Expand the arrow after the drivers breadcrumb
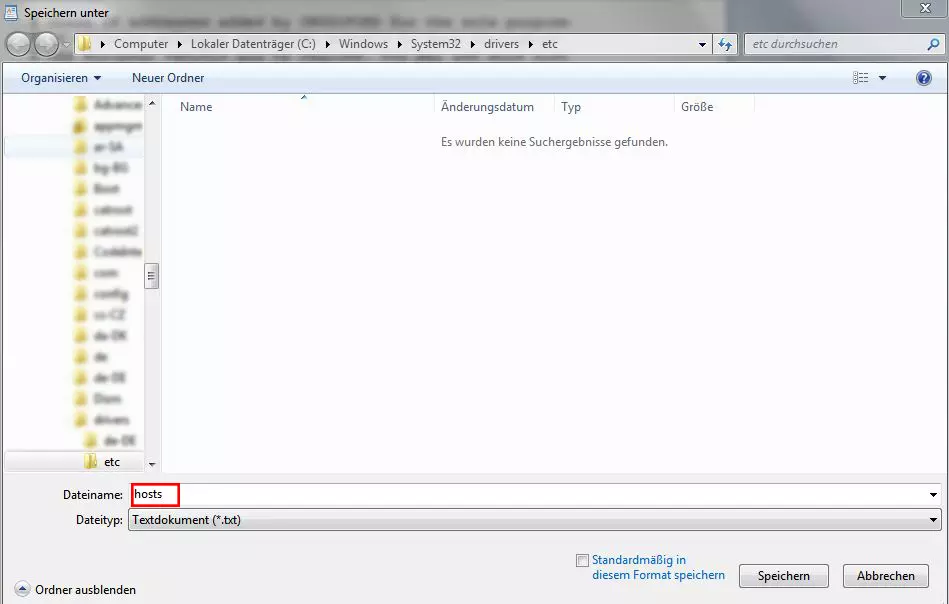 (530, 44)
